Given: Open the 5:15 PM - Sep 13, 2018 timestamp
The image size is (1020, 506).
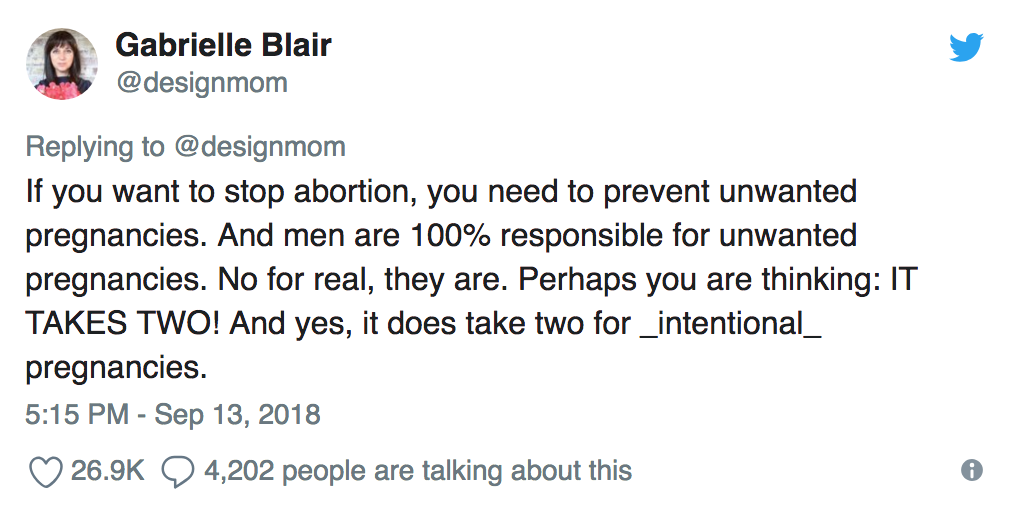Looking at the screenshot, I should 172,414.
